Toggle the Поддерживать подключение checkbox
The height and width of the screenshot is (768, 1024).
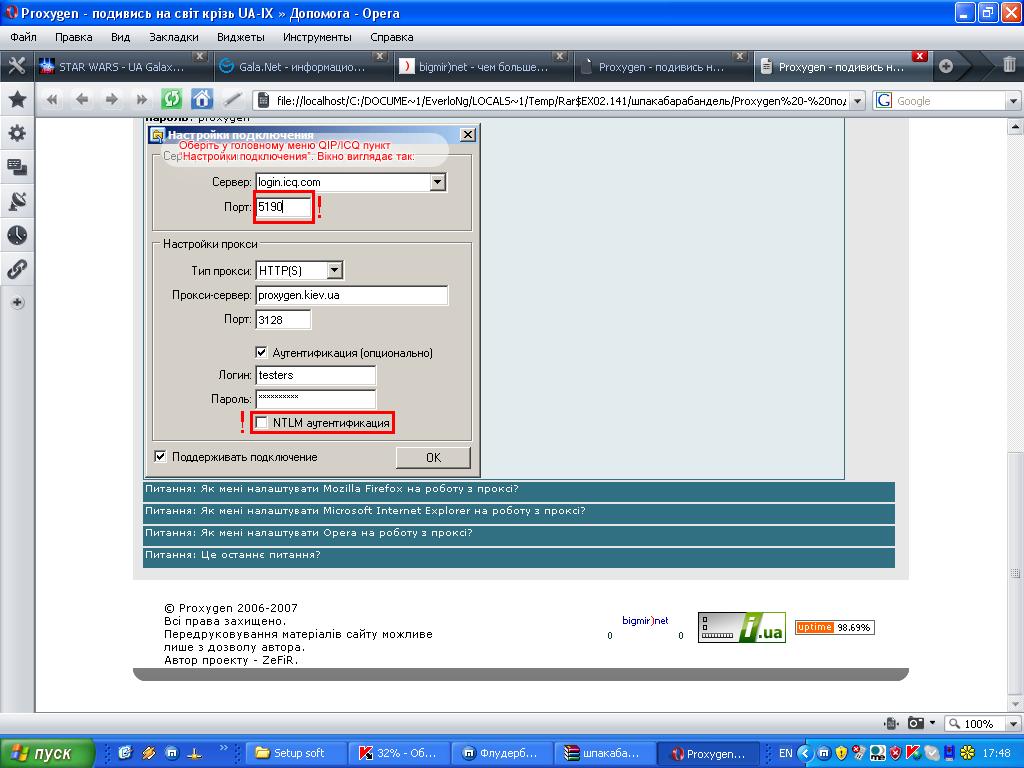pos(160,457)
